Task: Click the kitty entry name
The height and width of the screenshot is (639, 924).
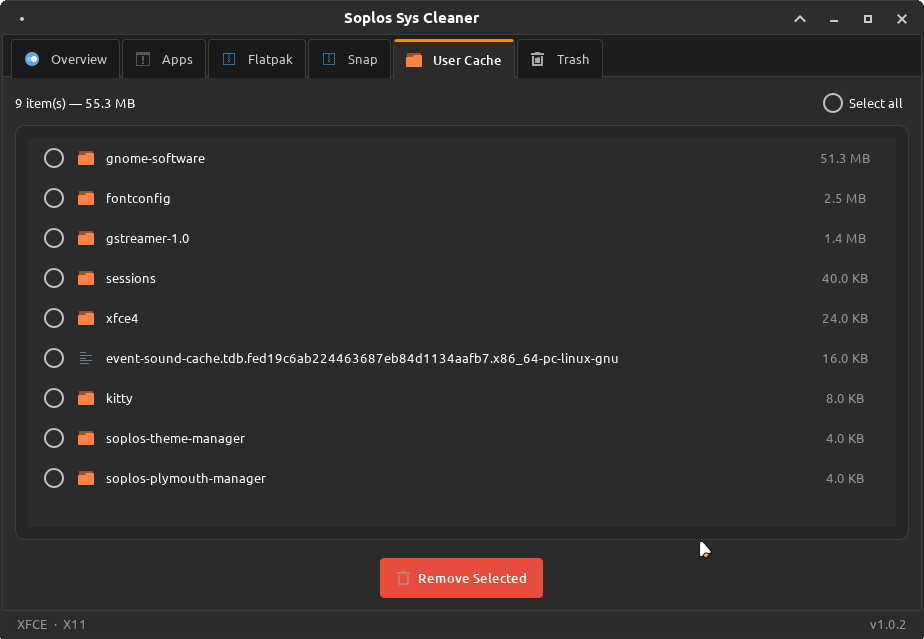Action: click(x=119, y=399)
